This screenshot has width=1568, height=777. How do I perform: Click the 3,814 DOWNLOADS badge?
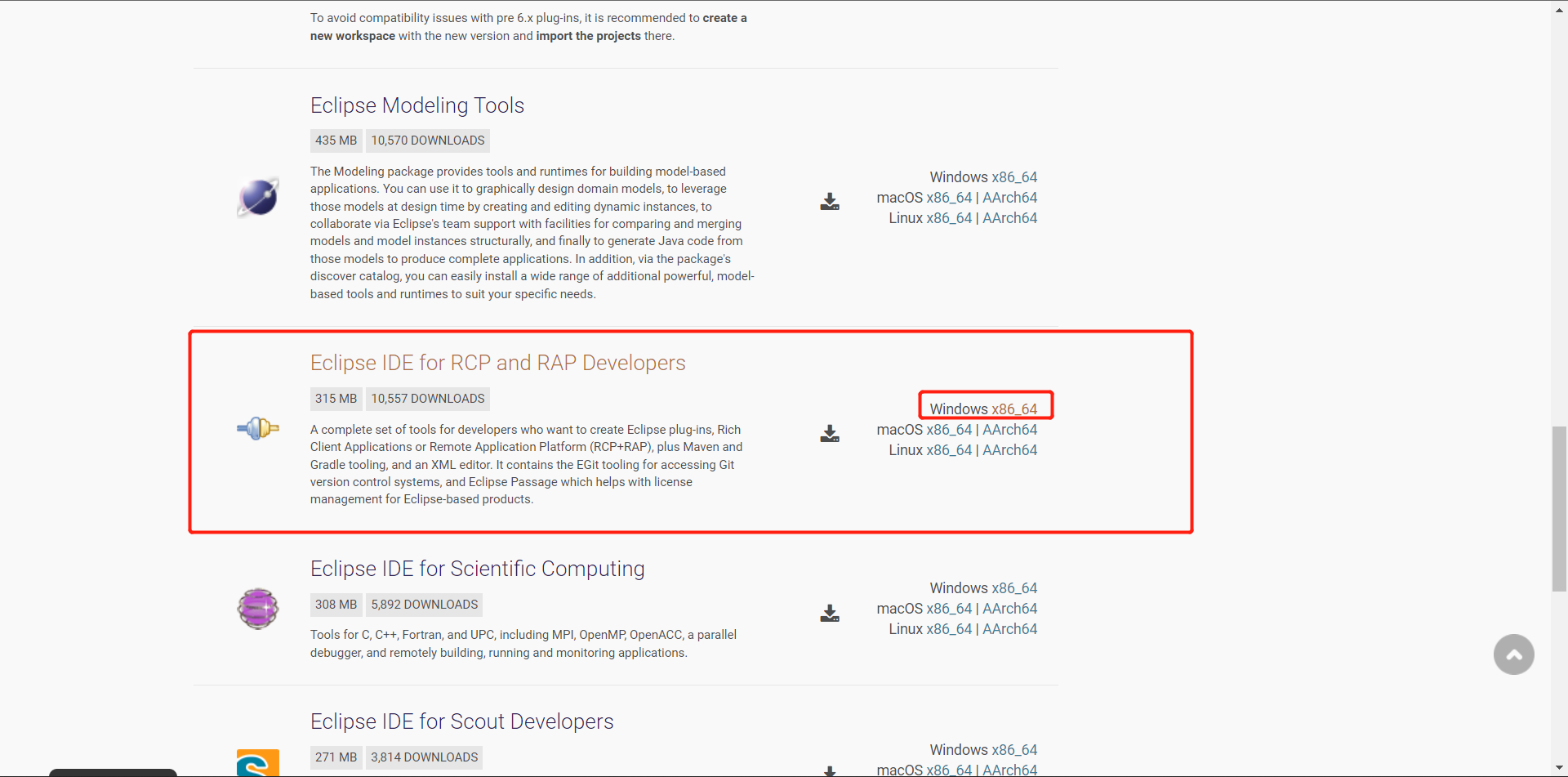pyautogui.click(x=425, y=757)
